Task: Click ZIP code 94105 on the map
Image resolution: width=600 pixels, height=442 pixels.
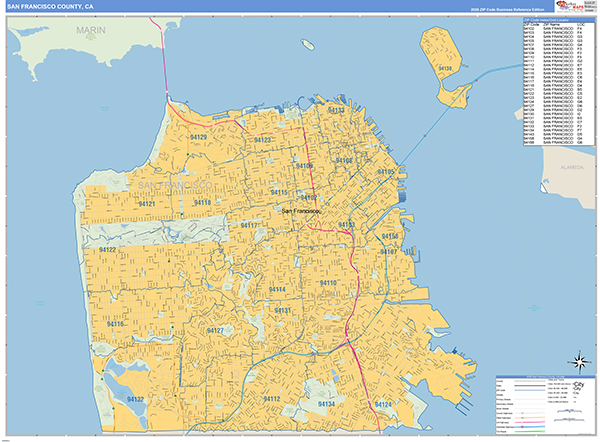Action: pyautogui.click(x=386, y=172)
